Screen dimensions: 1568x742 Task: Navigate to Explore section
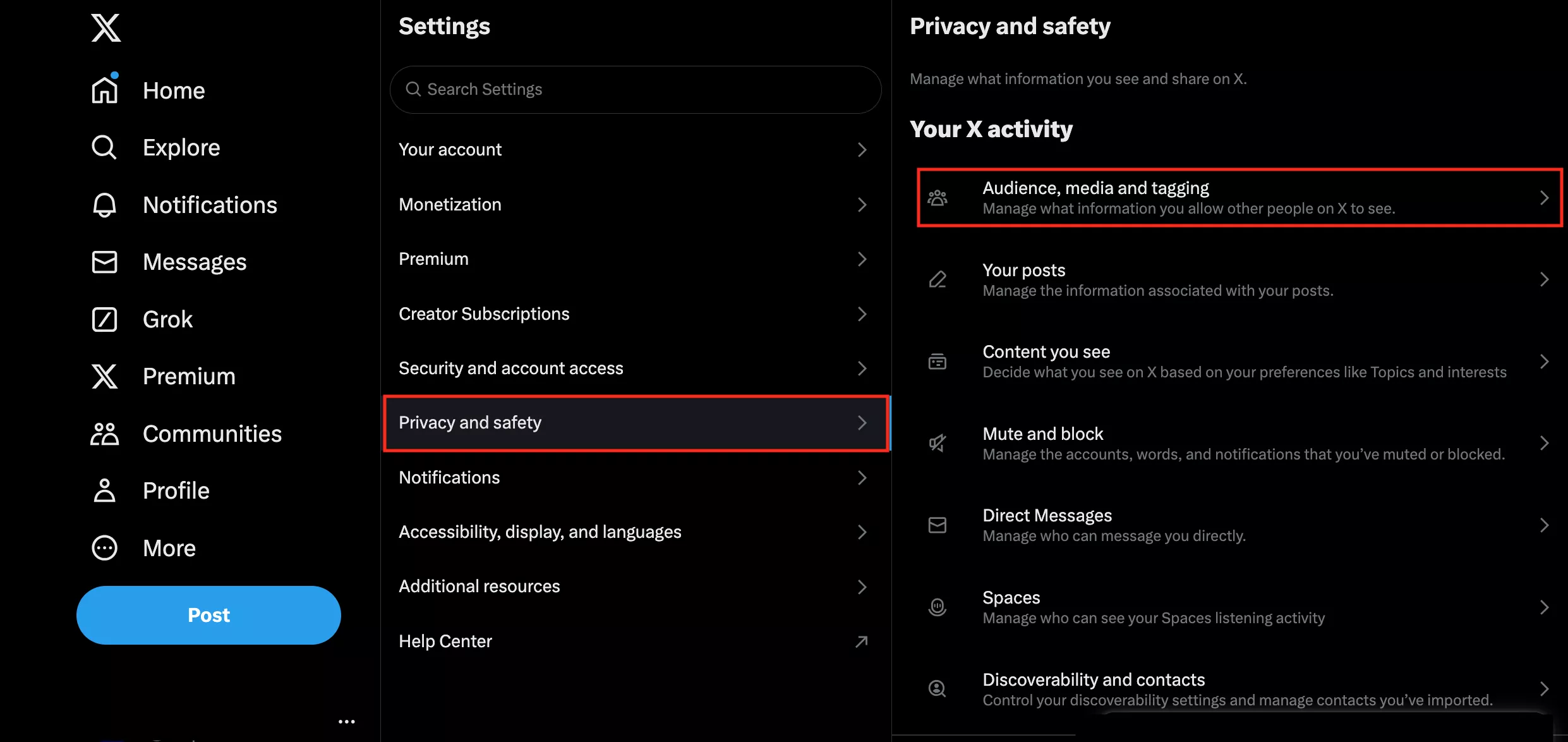pos(180,147)
